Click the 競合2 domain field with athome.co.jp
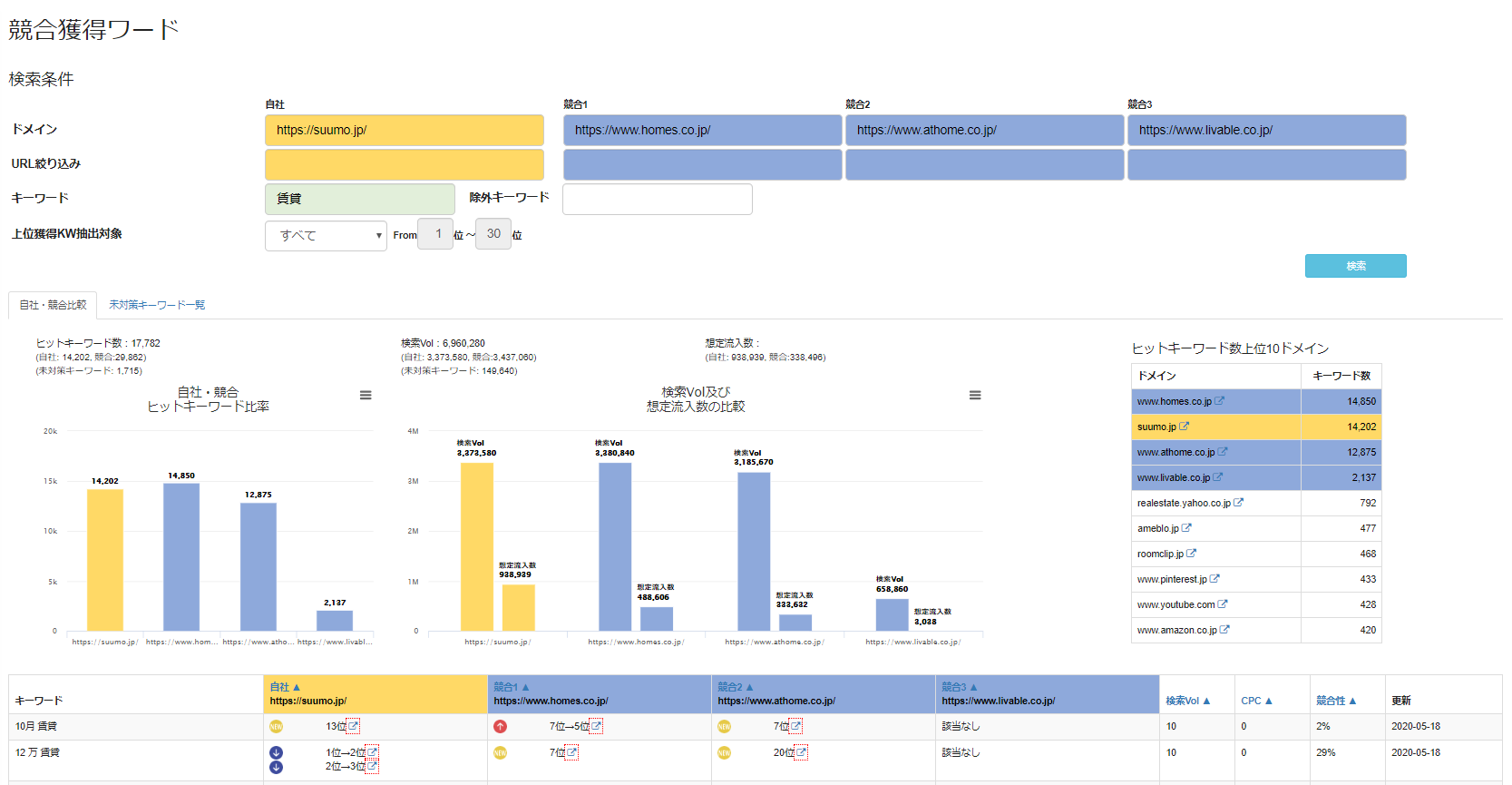 coord(984,130)
